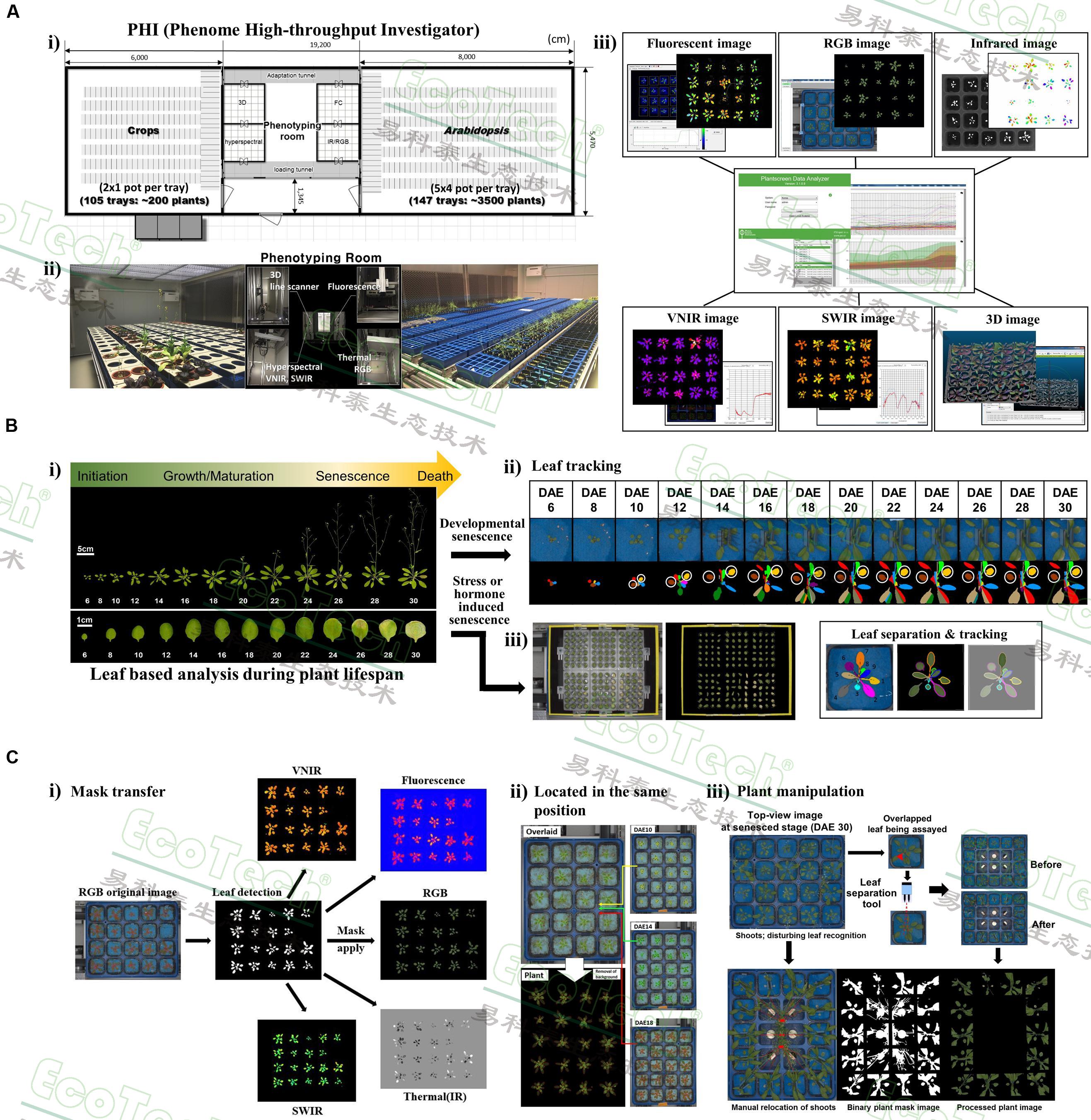Open the System dropdown showing Korea
This screenshot has width=1091, height=1120.
(799, 198)
